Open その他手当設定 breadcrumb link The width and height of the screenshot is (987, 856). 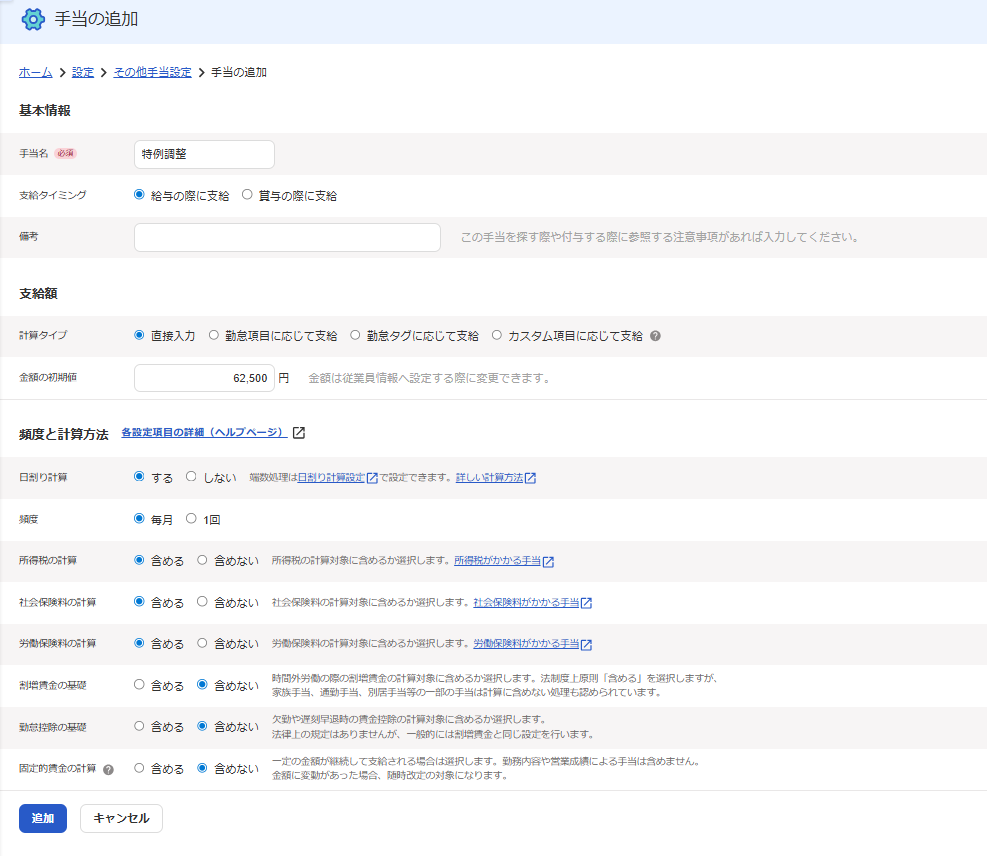pyautogui.click(x=152, y=72)
